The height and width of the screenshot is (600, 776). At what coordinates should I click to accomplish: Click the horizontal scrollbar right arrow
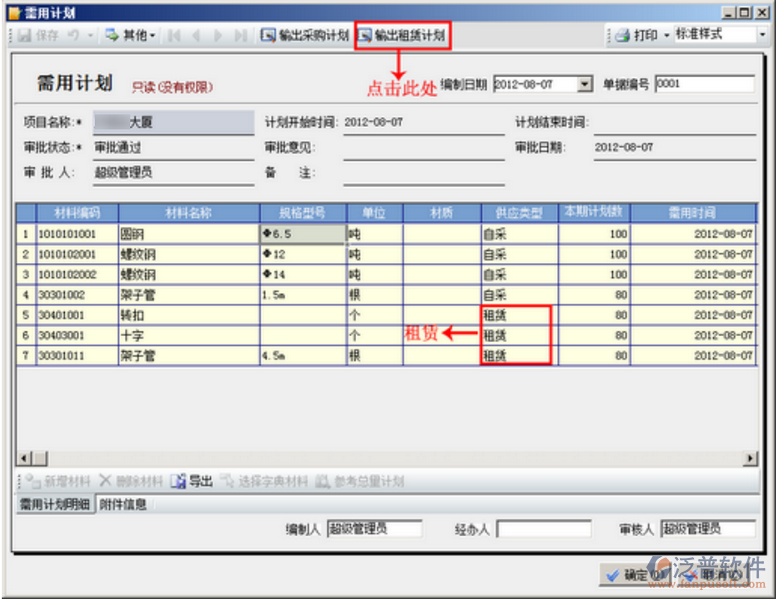[x=751, y=458]
